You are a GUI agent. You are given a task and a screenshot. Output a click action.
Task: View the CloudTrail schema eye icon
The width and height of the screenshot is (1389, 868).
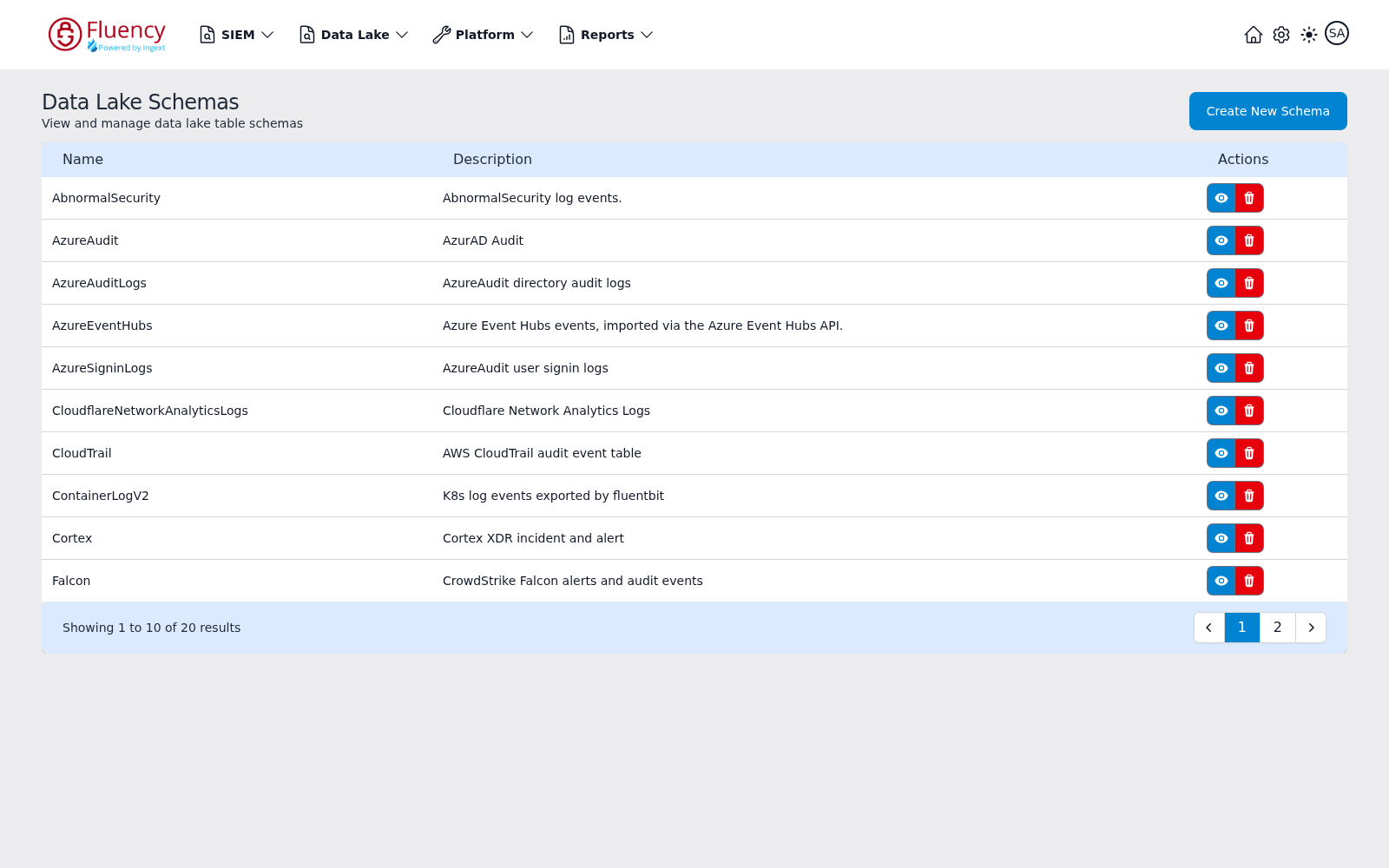pyautogui.click(x=1221, y=453)
